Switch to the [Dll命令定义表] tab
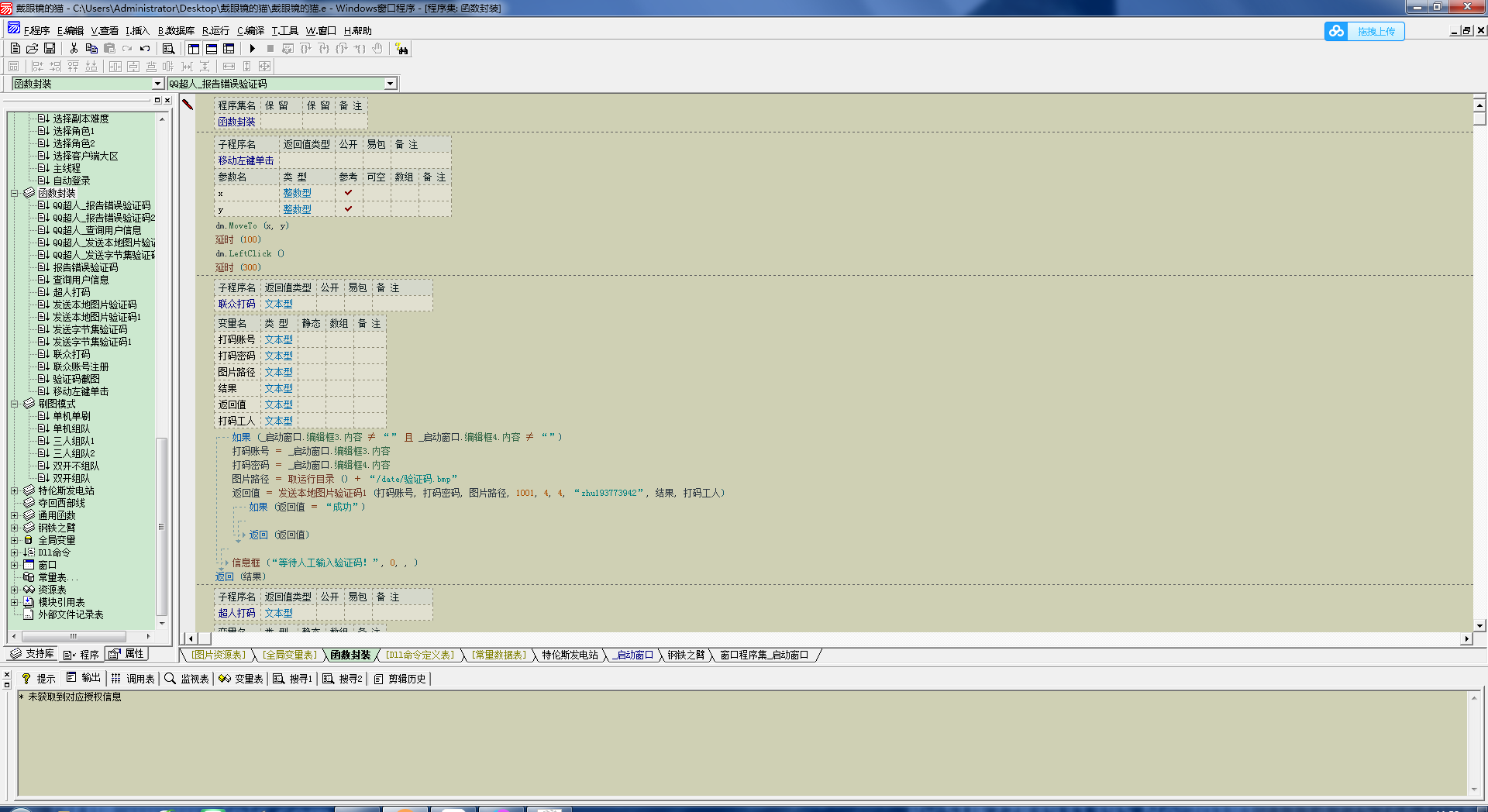The image size is (1488, 812). (420, 655)
